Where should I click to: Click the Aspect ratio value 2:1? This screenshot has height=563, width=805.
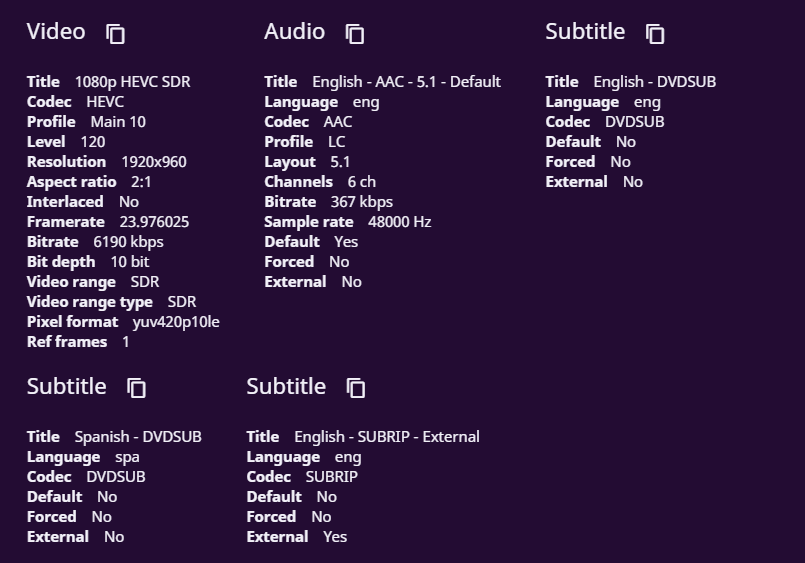(x=141, y=182)
